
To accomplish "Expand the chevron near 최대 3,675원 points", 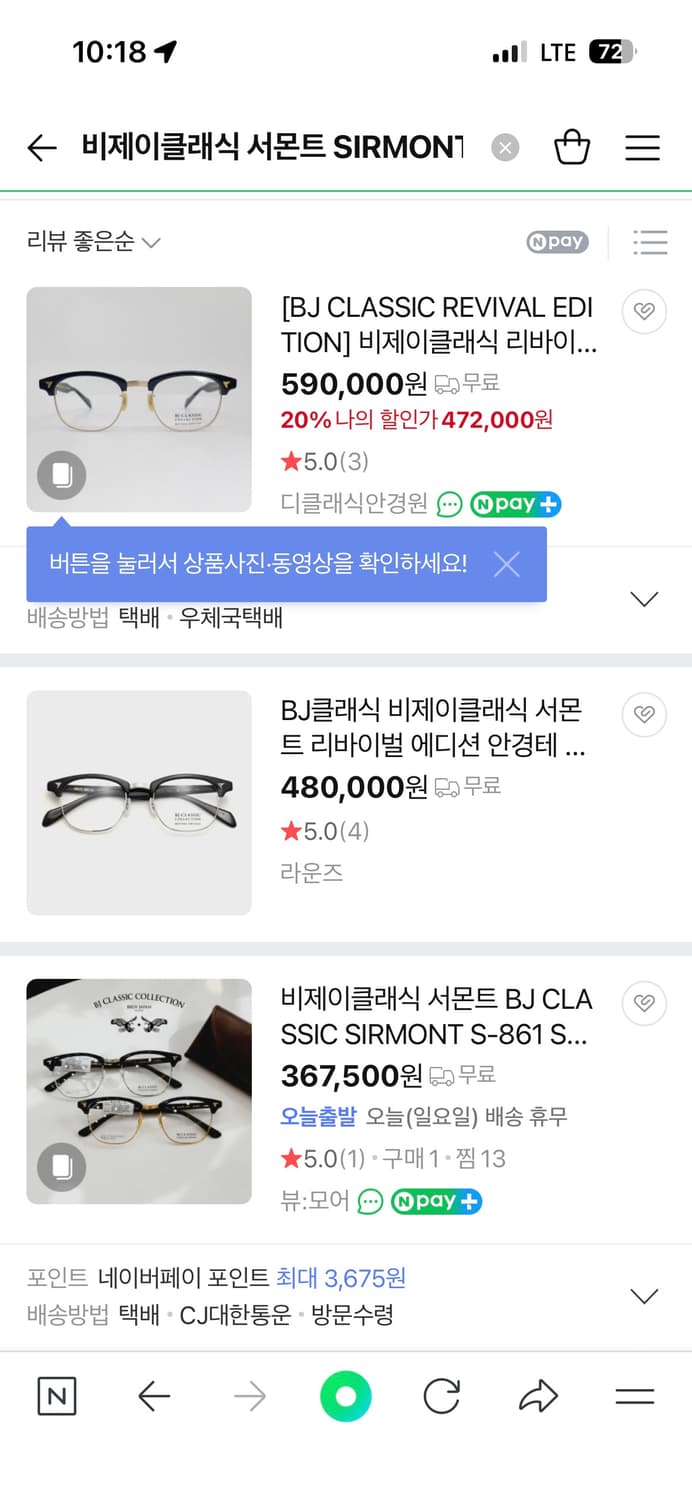I will click(x=644, y=1294).
